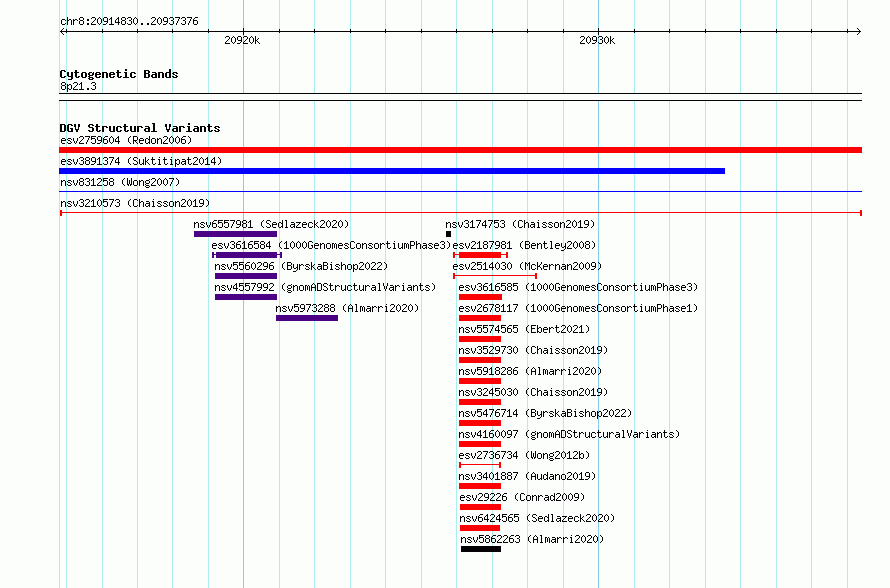The image size is (890, 588).
Task: Click the left arrow of the coordinate ruler
Action: pos(63,32)
